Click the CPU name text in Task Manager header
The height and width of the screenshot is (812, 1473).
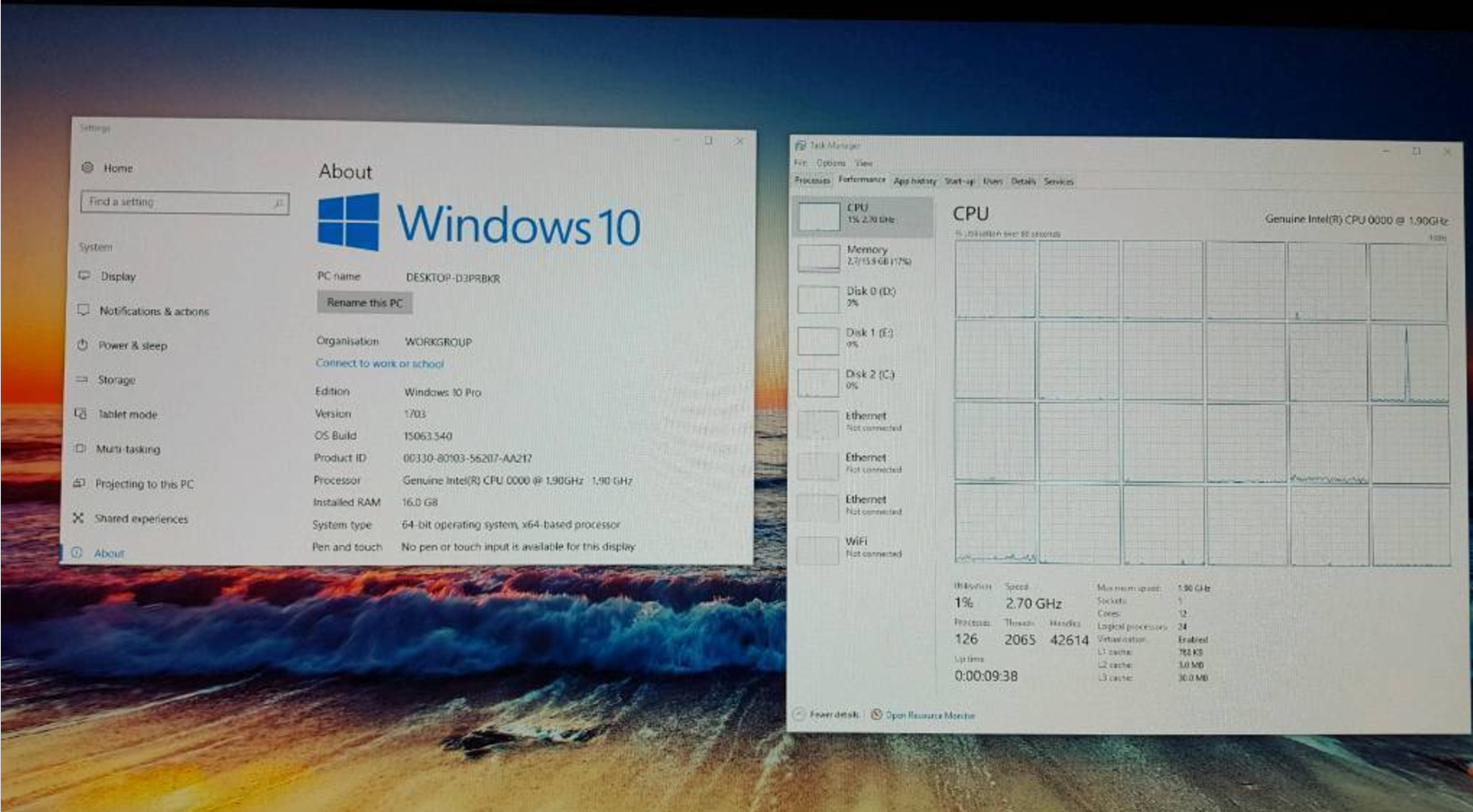tap(1356, 219)
